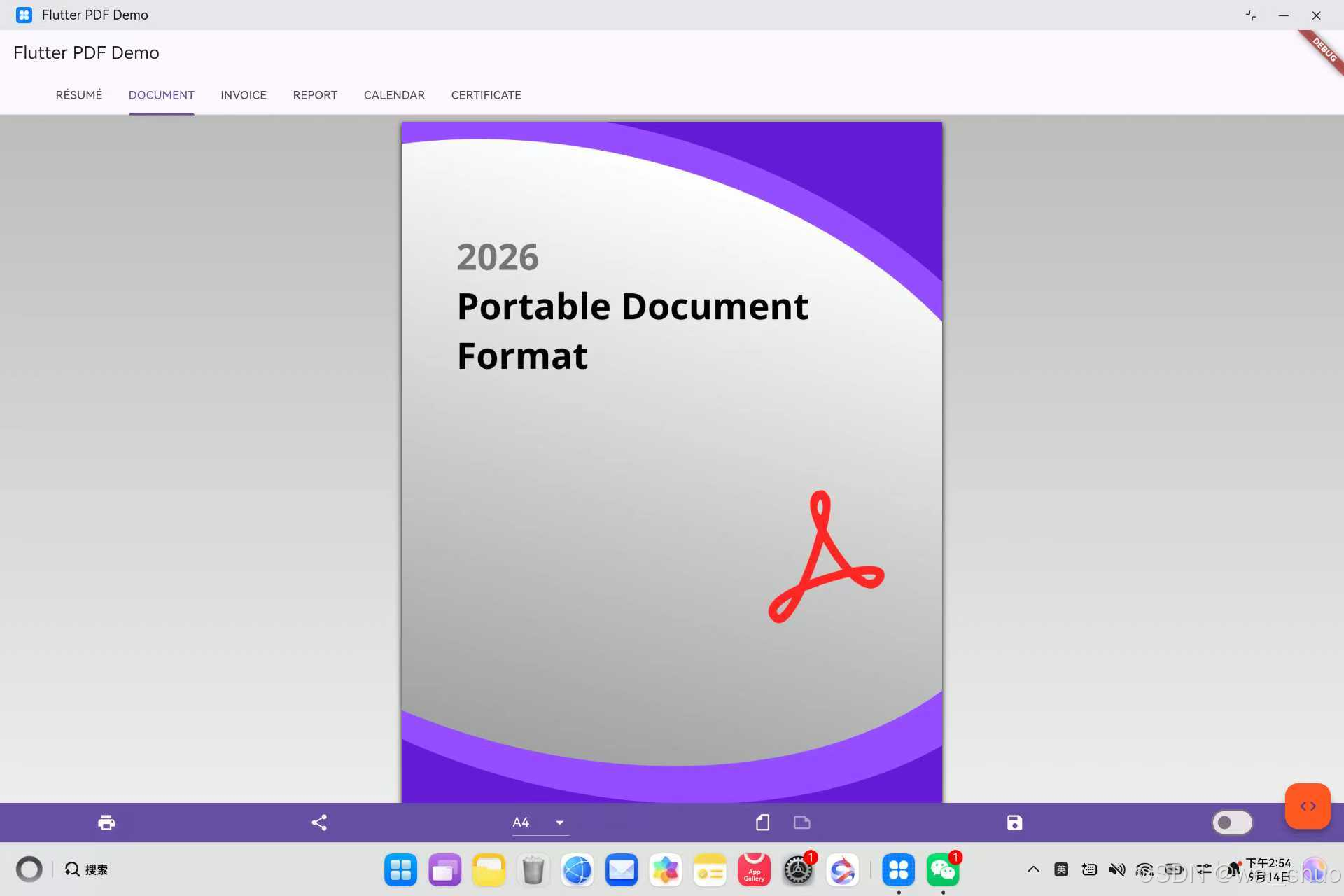Open the Gallery photos app
The height and width of the screenshot is (896, 1344).
(666, 870)
